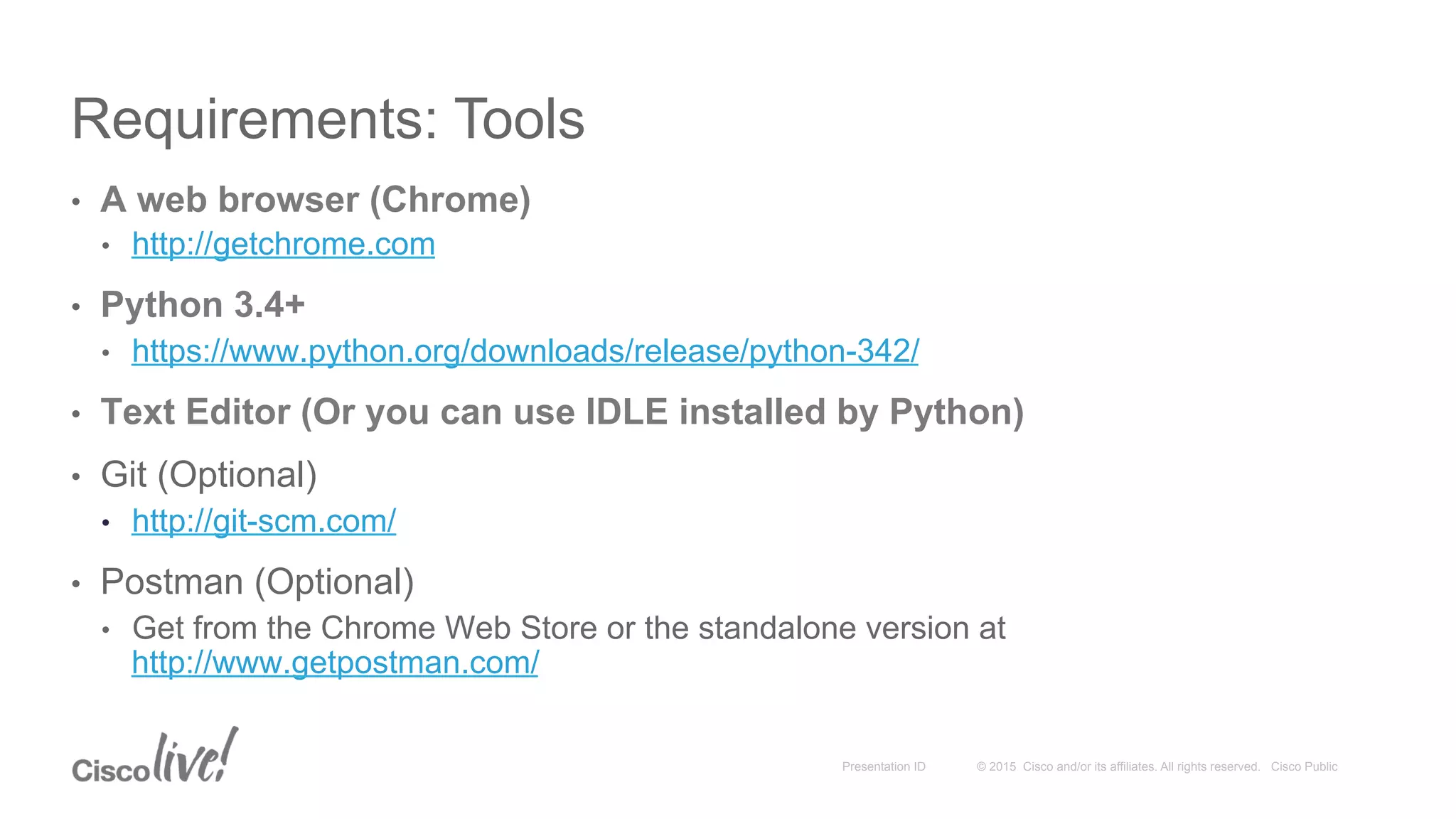
Task: Click the 'Presentation ID' footer text
Action: 884,766
